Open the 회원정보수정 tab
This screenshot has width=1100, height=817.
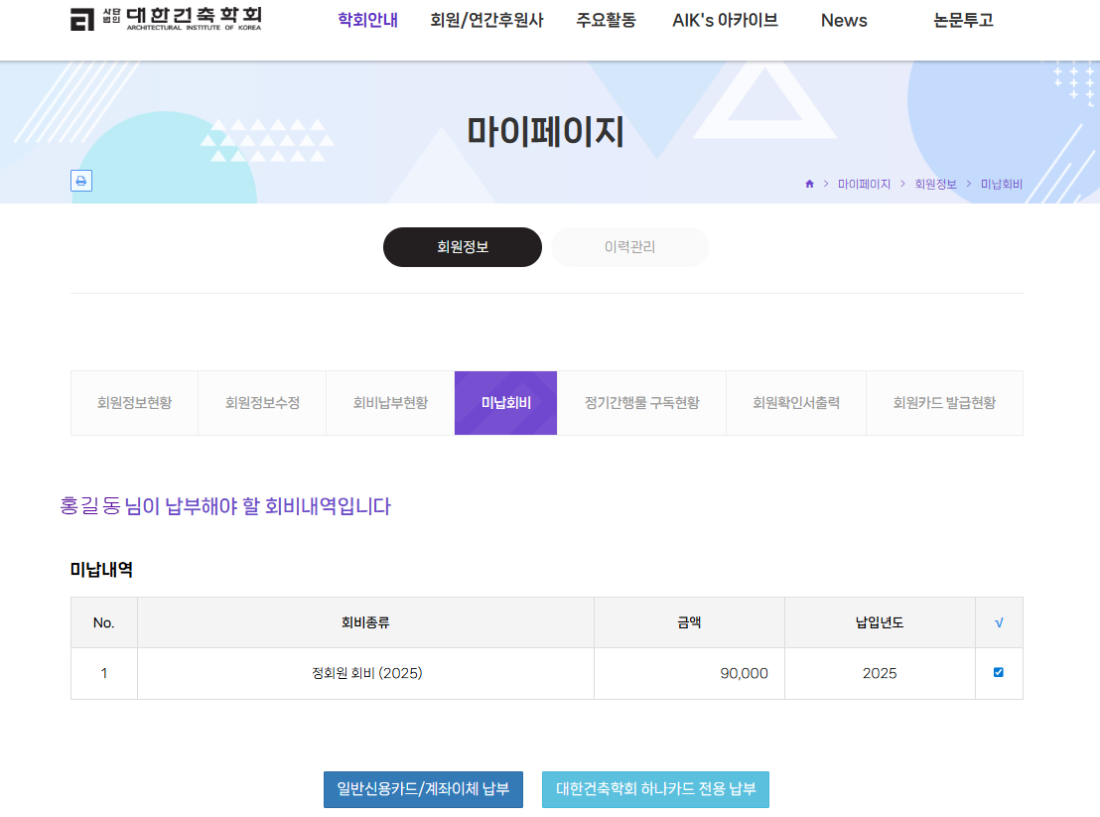(x=262, y=403)
